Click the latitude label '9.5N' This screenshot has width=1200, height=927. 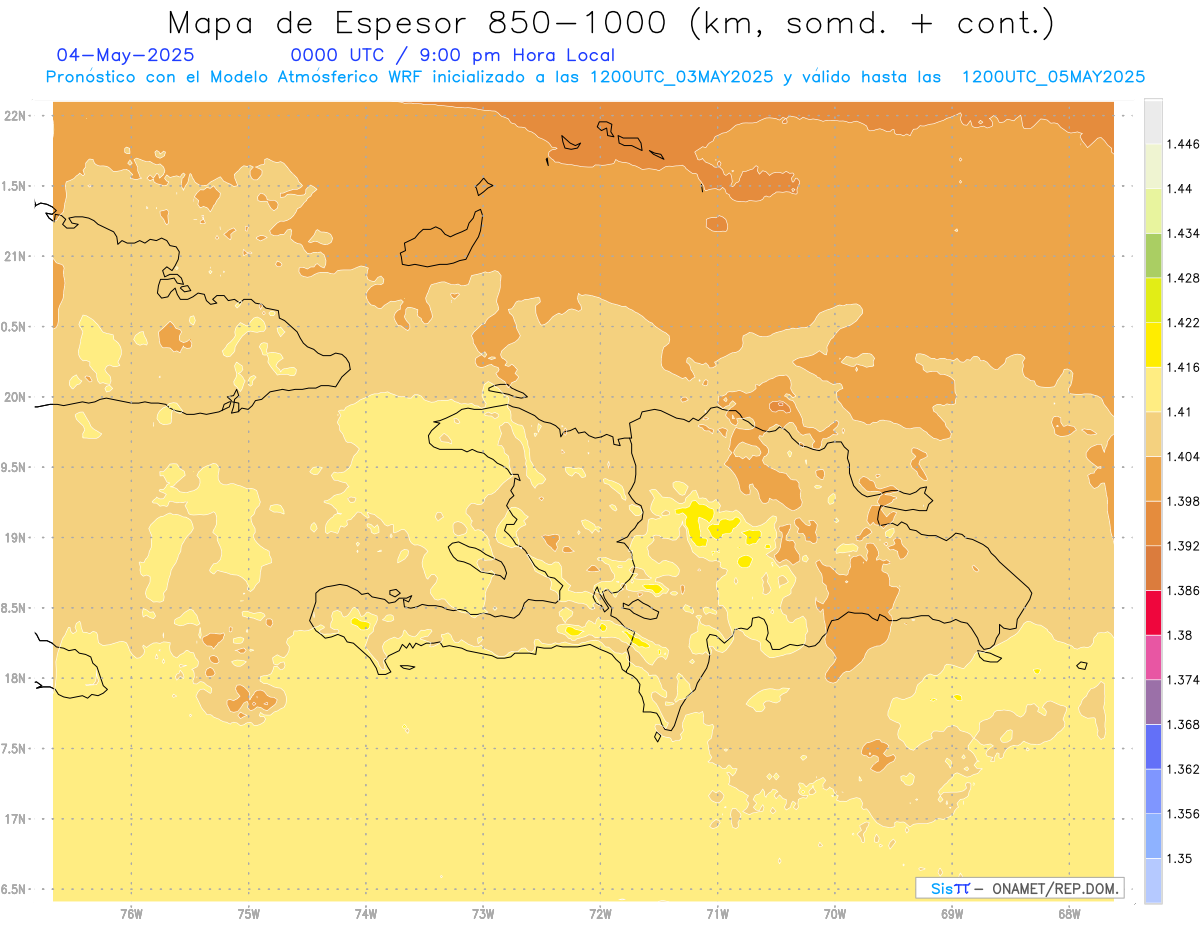(x=13, y=467)
